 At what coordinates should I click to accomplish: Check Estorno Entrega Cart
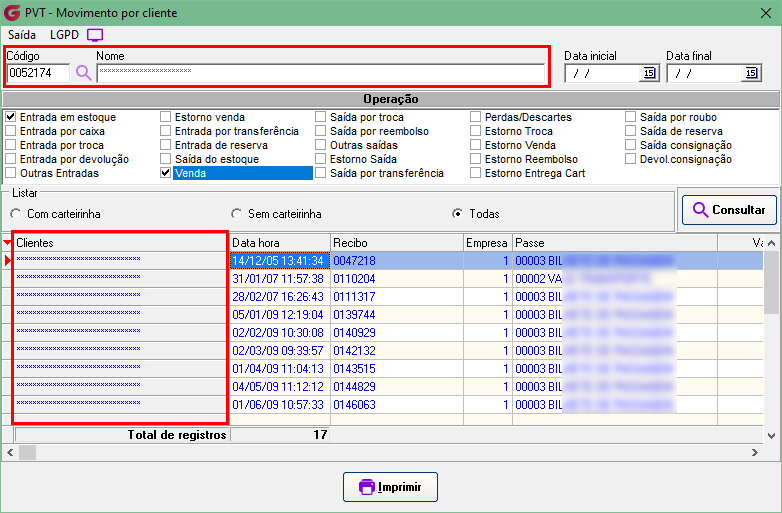click(x=476, y=173)
